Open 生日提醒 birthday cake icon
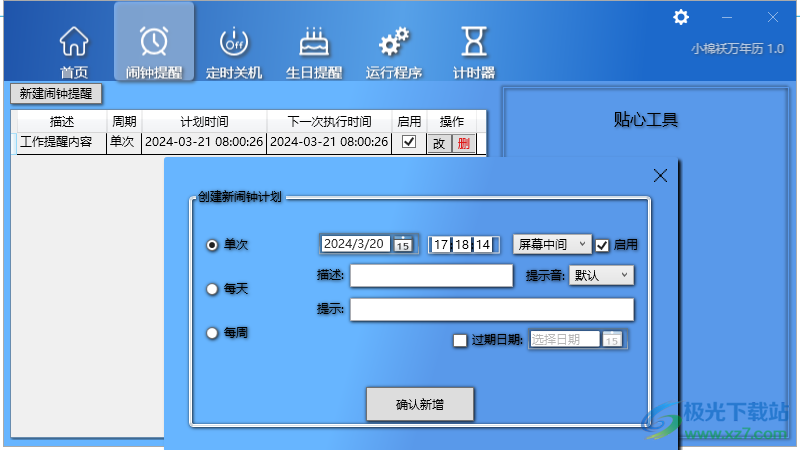The width and height of the screenshot is (800, 450). tap(314, 43)
